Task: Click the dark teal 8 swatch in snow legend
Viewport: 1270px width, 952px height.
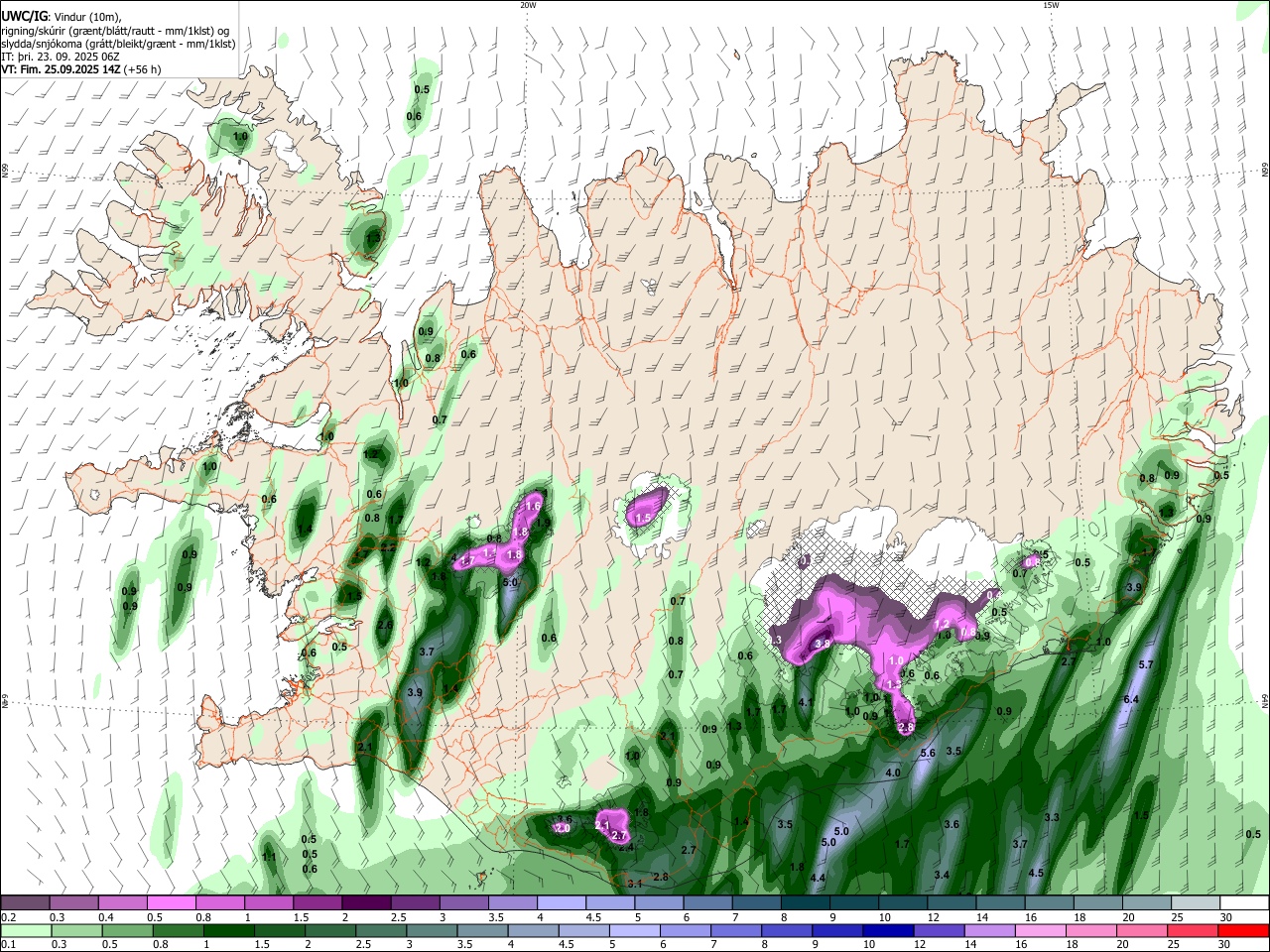Action: [804, 903]
